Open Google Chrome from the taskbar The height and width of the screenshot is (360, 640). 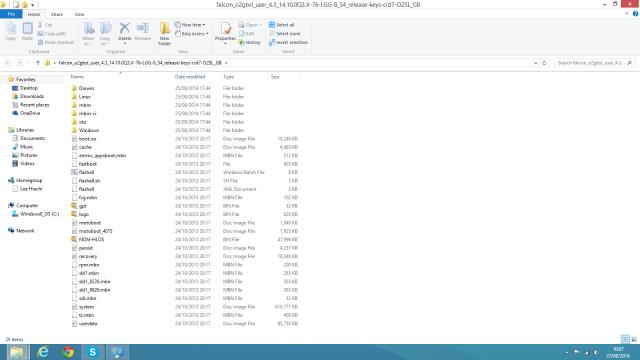tap(68, 352)
